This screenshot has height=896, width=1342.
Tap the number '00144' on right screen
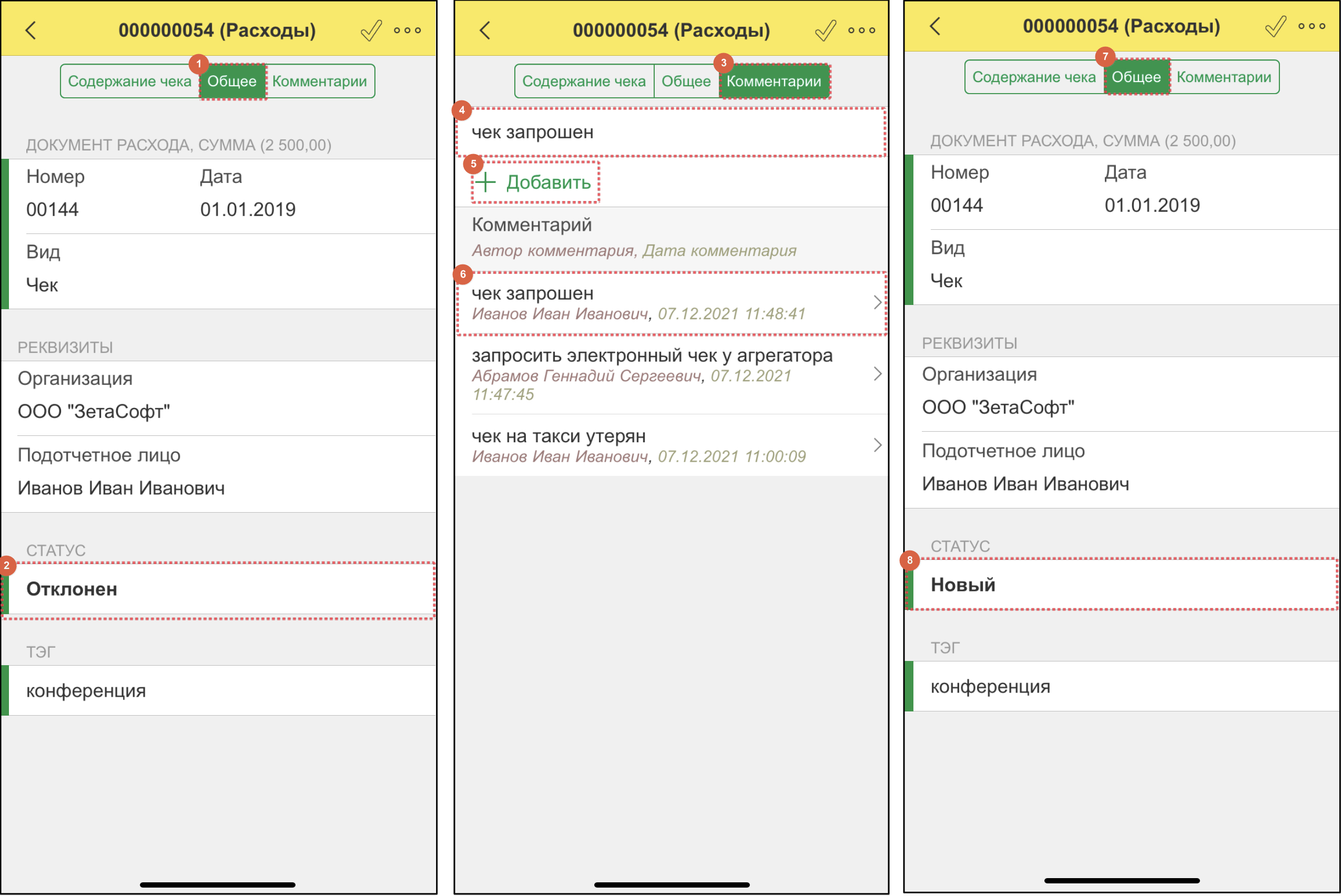coord(958,206)
